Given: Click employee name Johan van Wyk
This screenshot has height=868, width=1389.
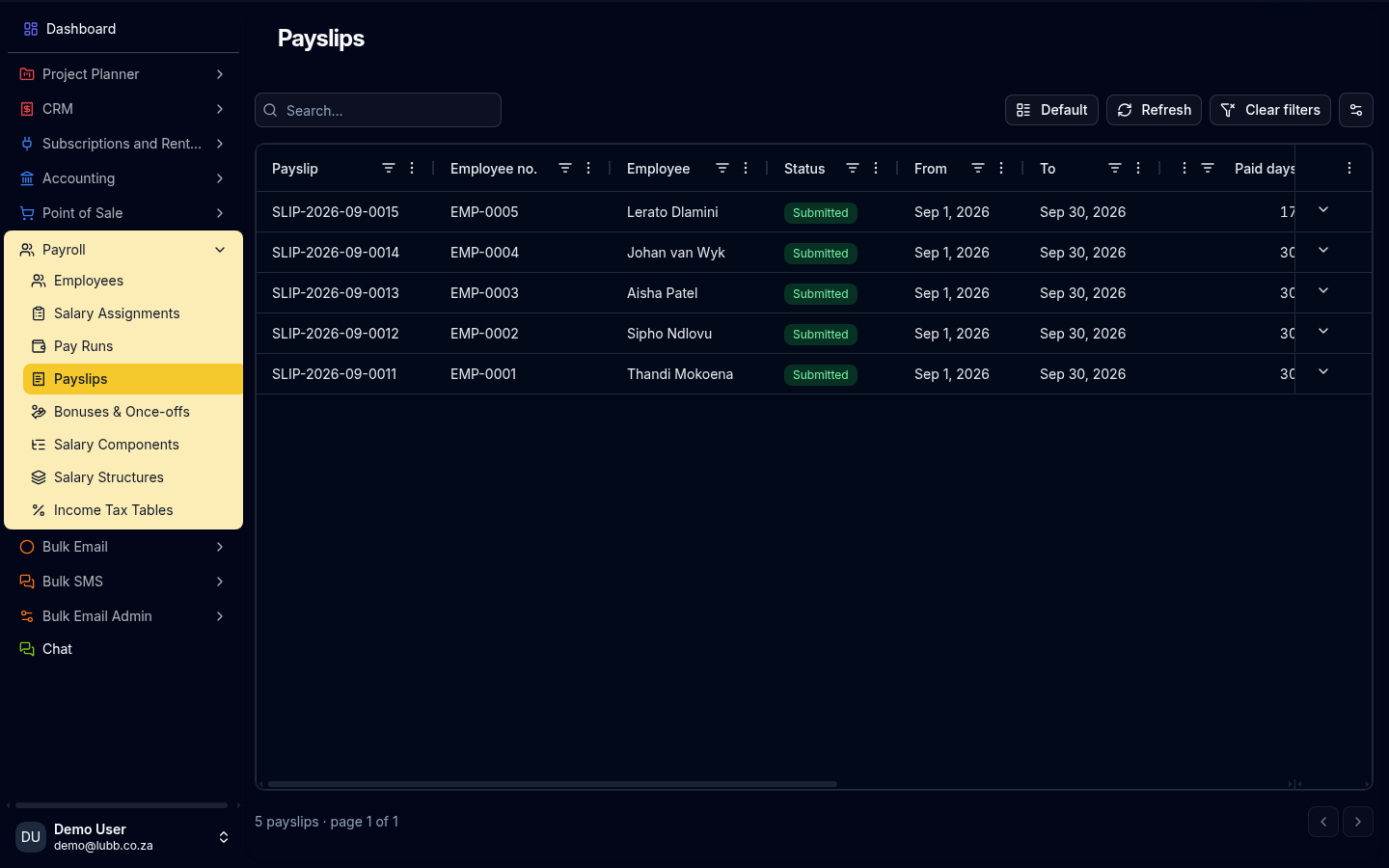Looking at the screenshot, I should [x=676, y=253].
